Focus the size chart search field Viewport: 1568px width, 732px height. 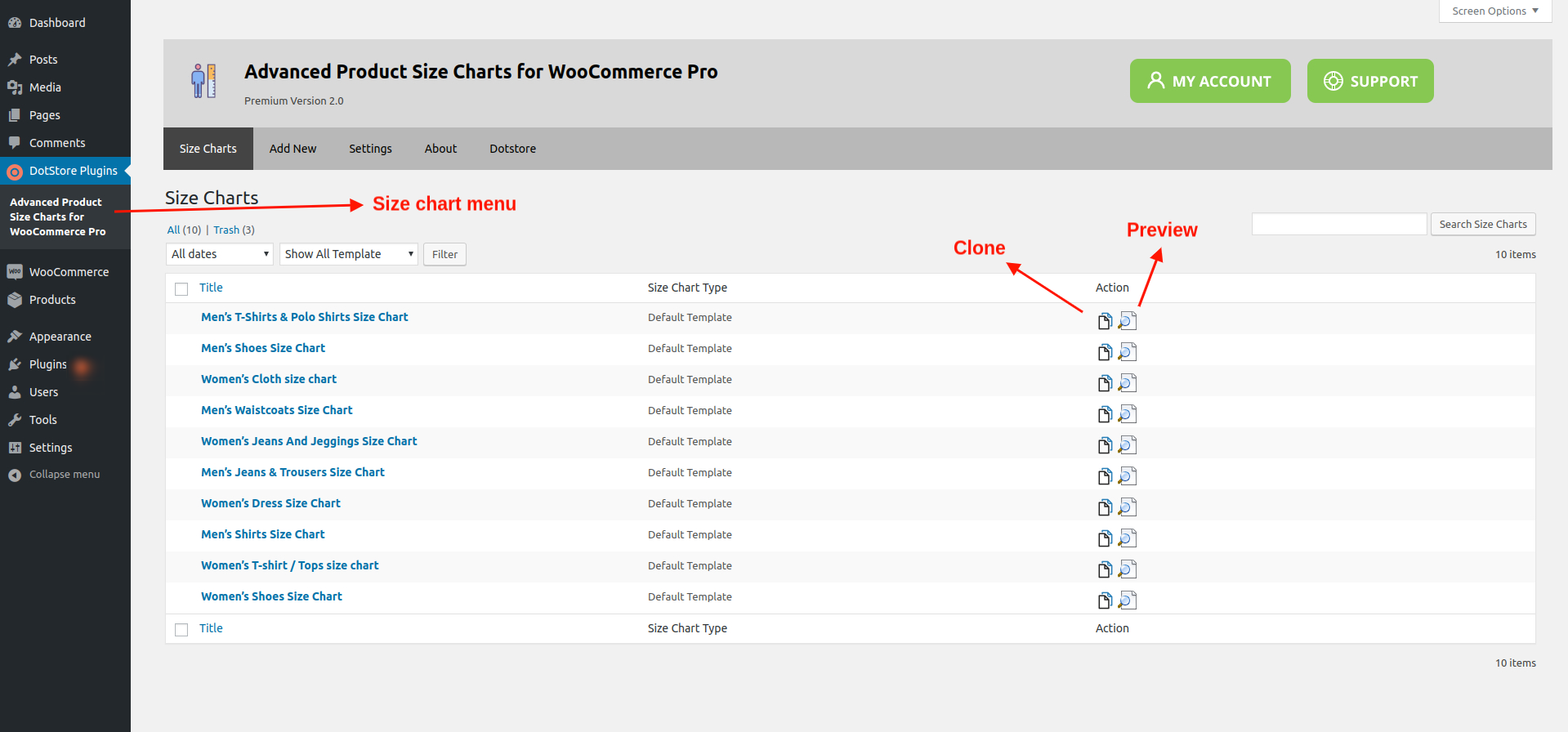1339,224
